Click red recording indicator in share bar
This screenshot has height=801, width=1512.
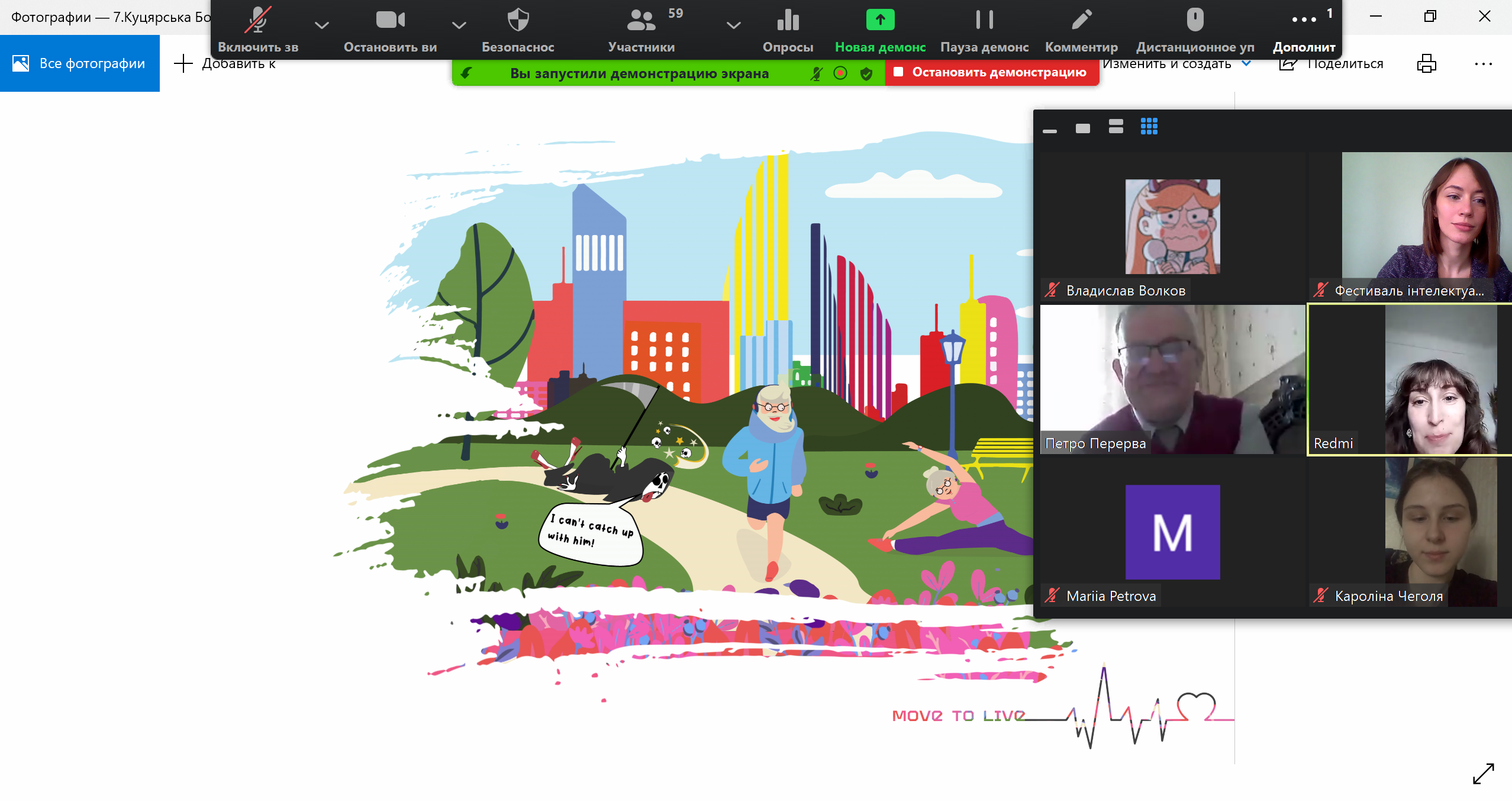pos(840,73)
